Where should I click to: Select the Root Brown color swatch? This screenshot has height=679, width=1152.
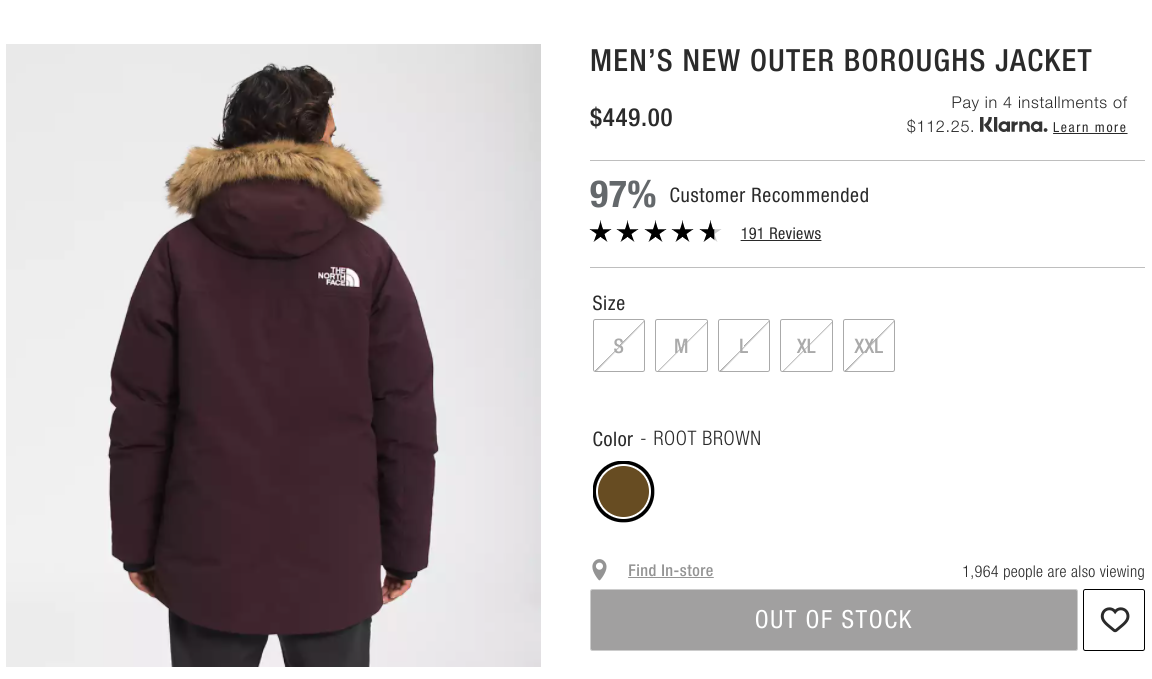(x=623, y=492)
